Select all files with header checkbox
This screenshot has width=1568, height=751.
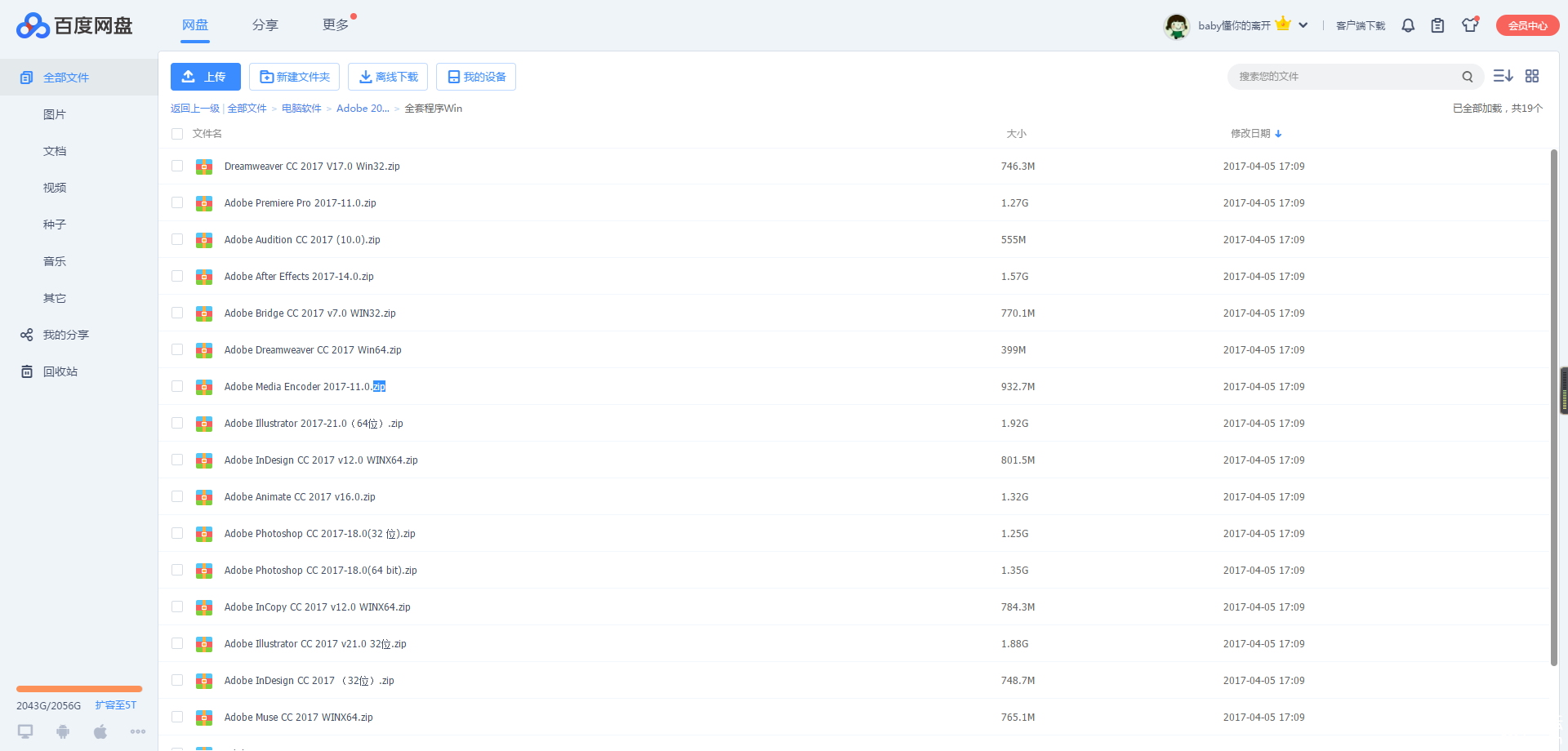[177, 134]
